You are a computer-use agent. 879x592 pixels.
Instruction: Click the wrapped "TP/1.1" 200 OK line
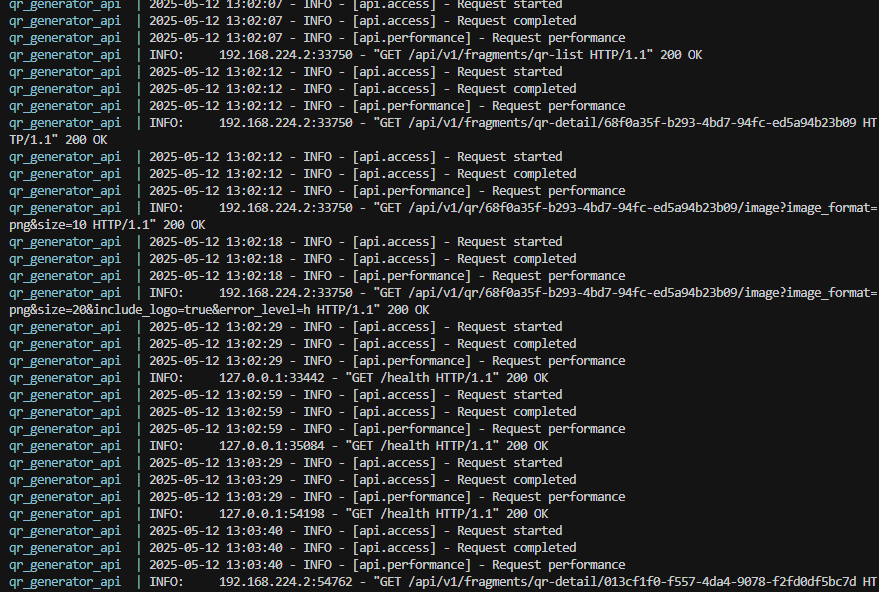tap(58, 140)
